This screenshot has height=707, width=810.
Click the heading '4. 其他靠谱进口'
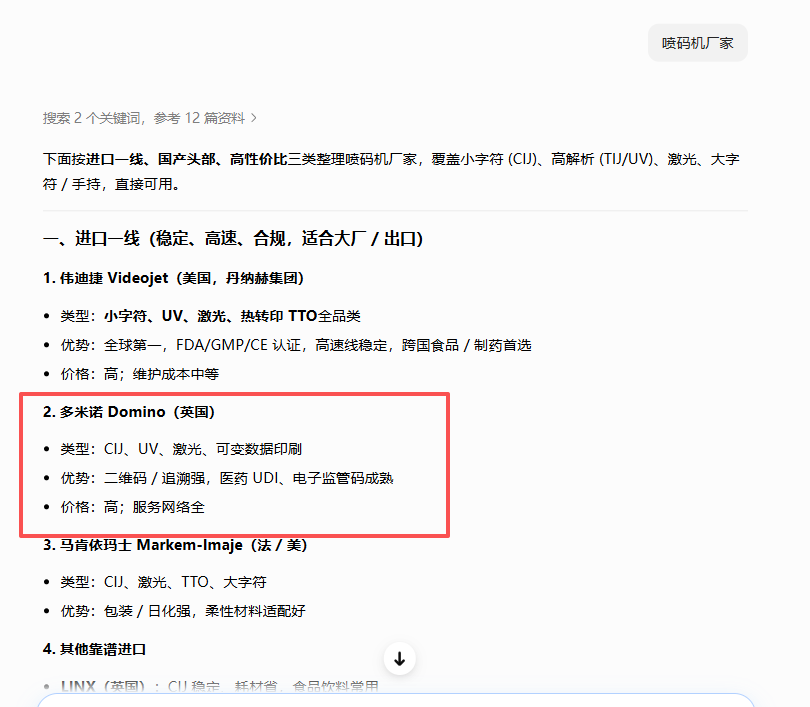pos(95,649)
